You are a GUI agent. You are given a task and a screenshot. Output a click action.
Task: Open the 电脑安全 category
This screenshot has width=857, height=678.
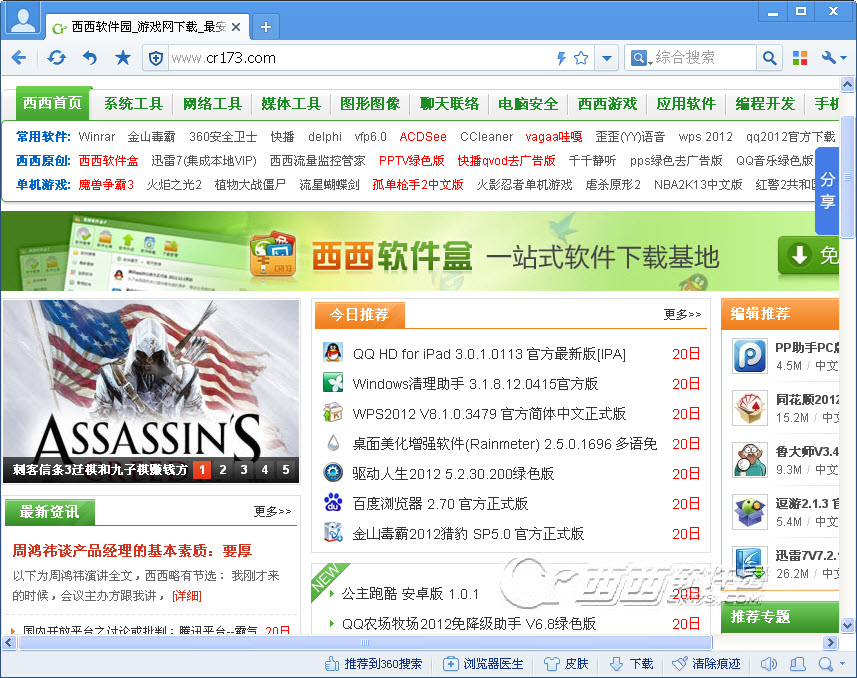click(528, 103)
